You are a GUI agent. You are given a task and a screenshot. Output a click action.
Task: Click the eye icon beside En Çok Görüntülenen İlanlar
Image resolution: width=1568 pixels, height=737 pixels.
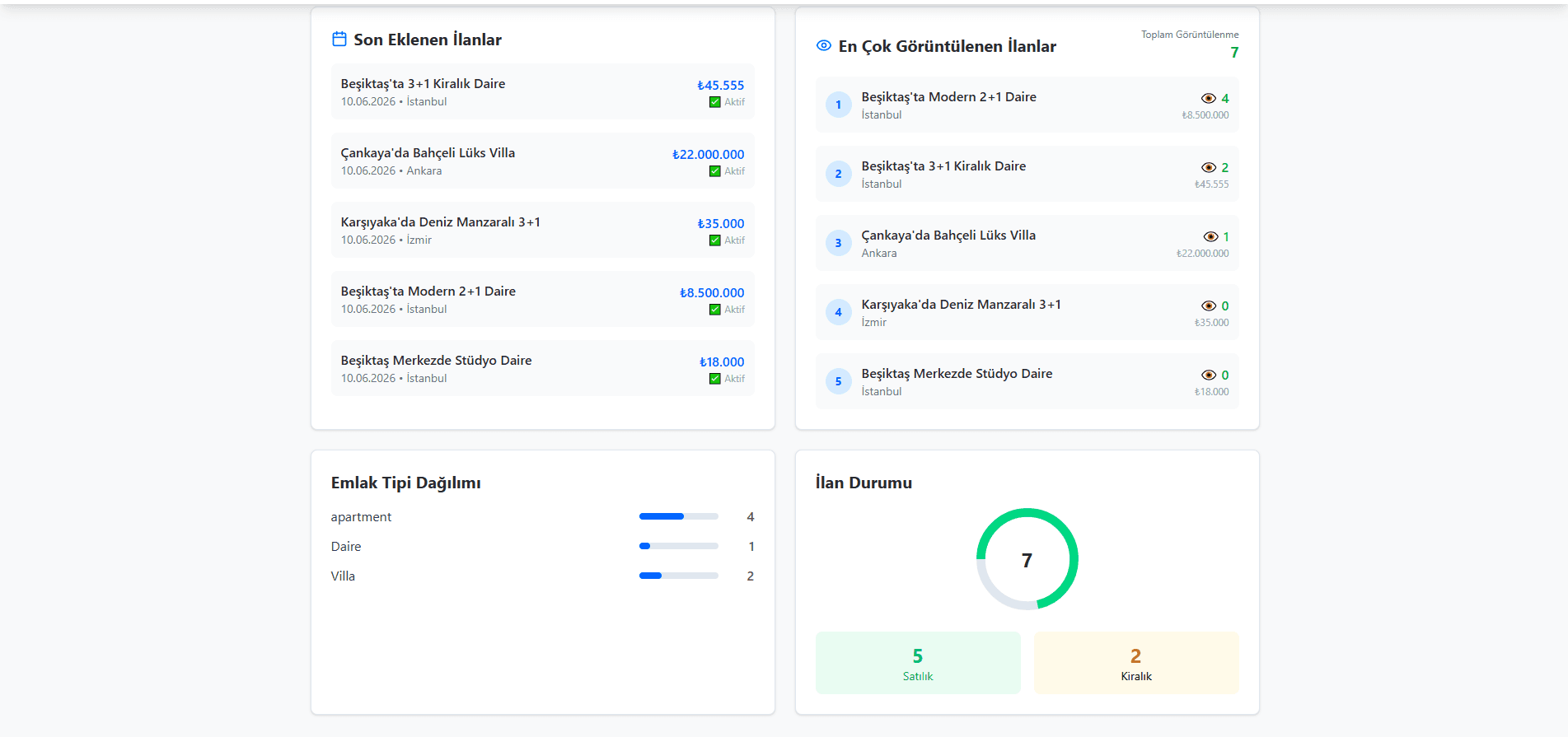[823, 45]
